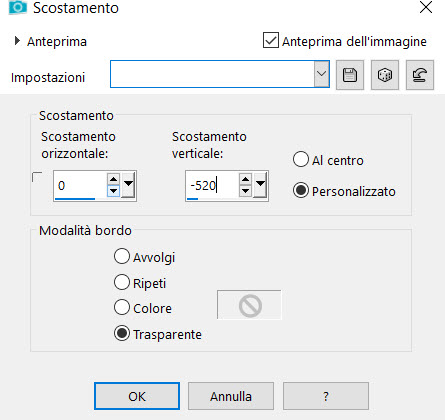Decrease horizontal offset with down spinner arrow
This screenshot has width=445, height=420.
[113, 191]
